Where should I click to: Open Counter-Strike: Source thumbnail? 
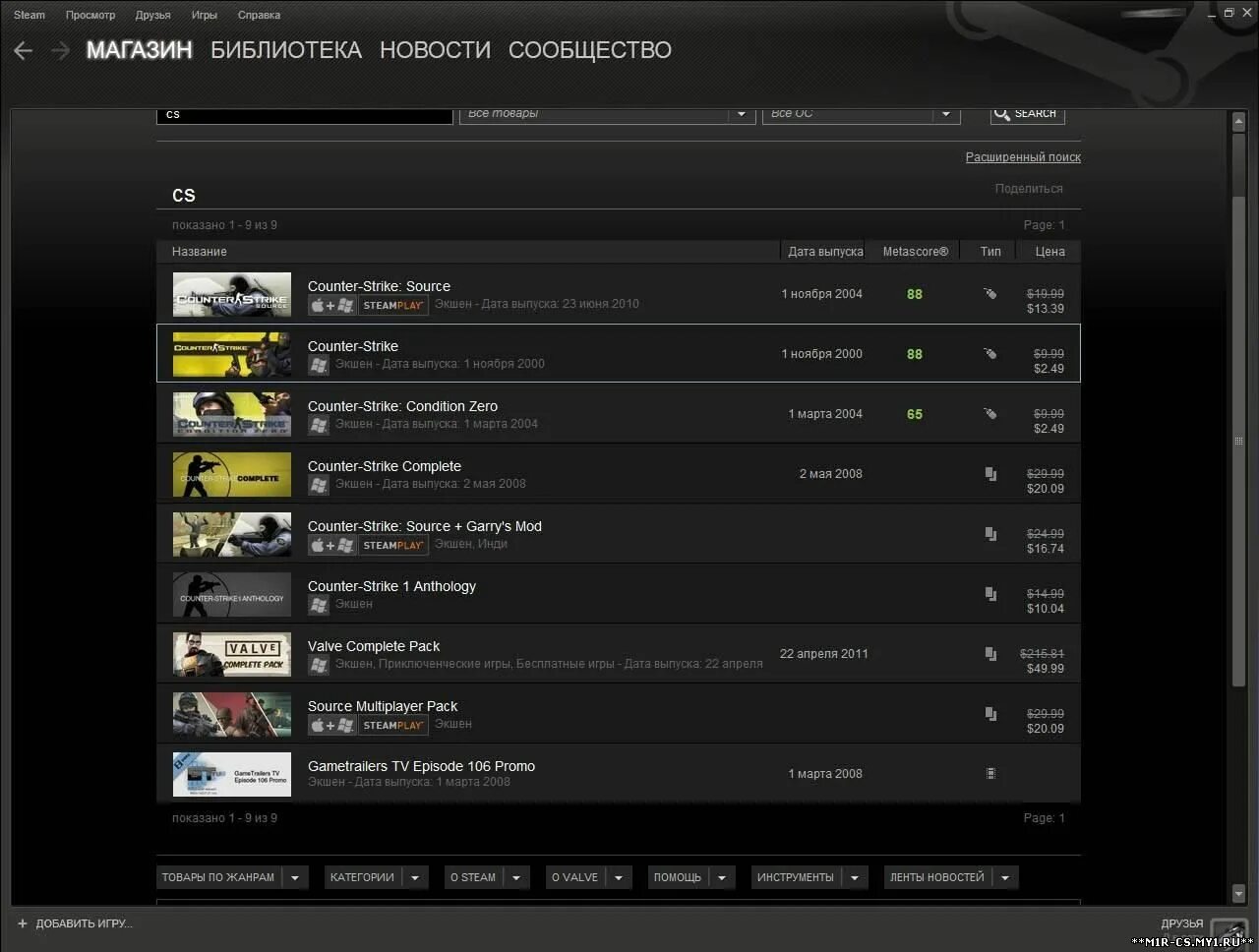[232, 294]
